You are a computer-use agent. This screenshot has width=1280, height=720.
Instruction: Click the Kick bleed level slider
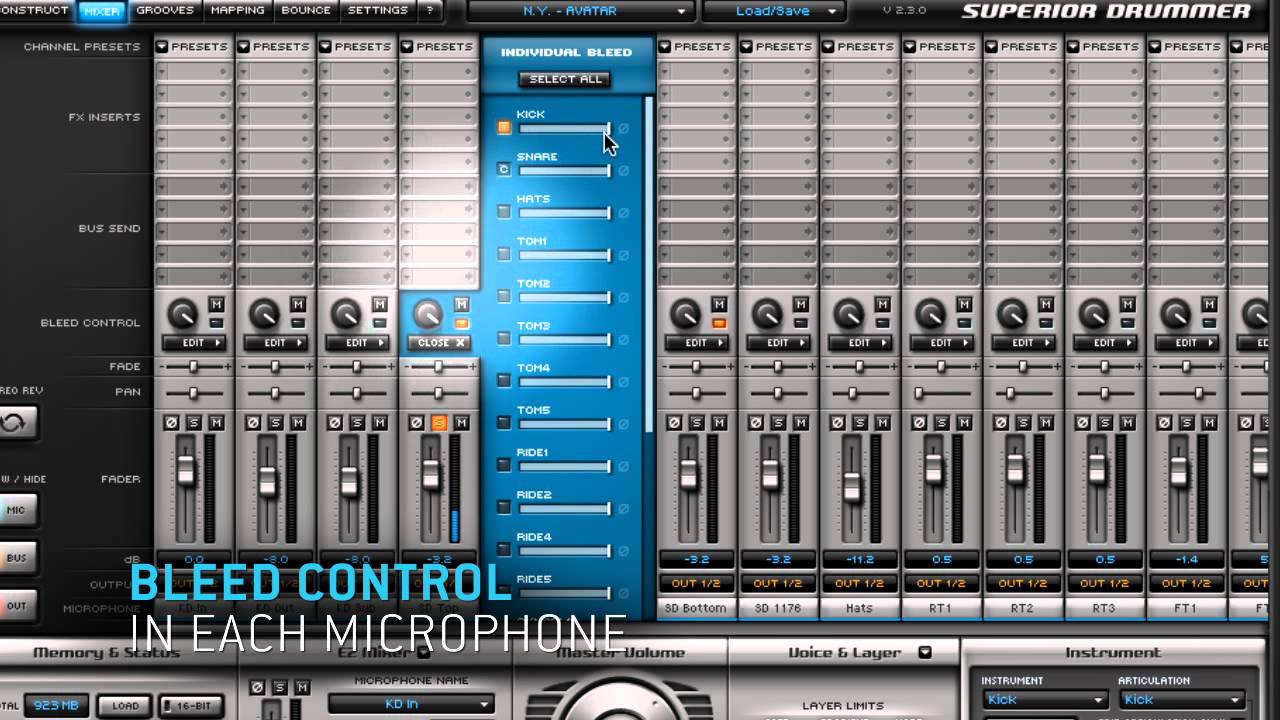(x=564, y=129)
